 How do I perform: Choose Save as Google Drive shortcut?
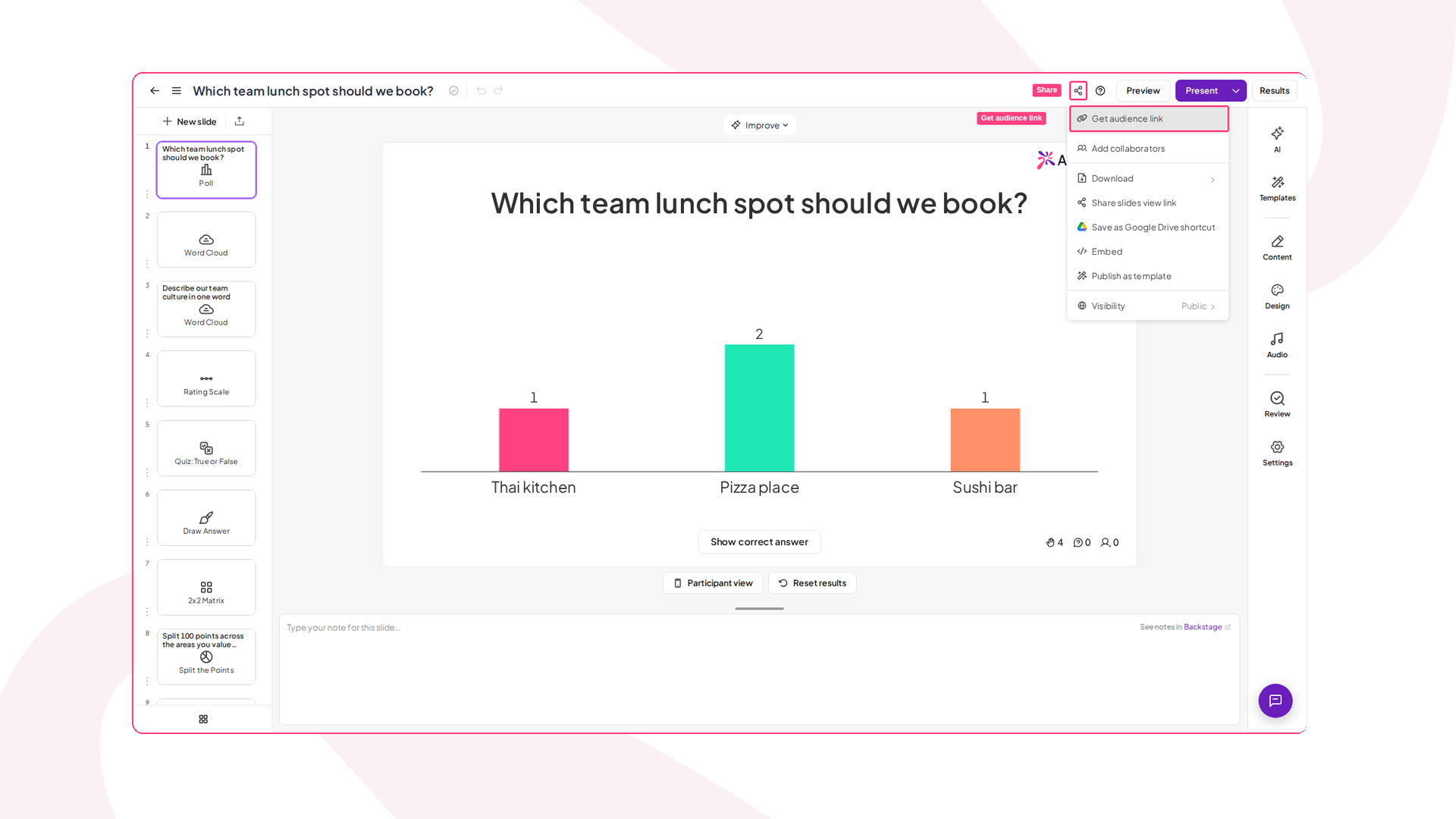(1147, 227)
